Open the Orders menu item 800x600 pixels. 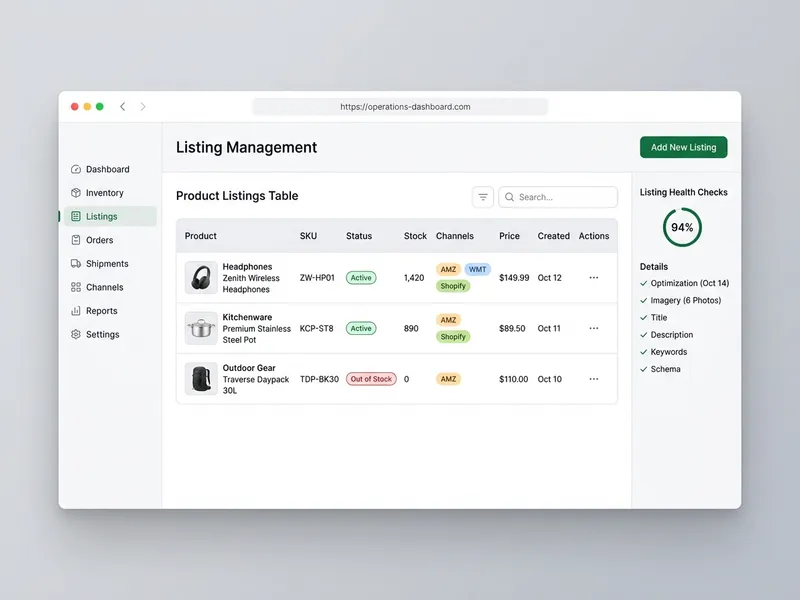[x=108, y=240]
